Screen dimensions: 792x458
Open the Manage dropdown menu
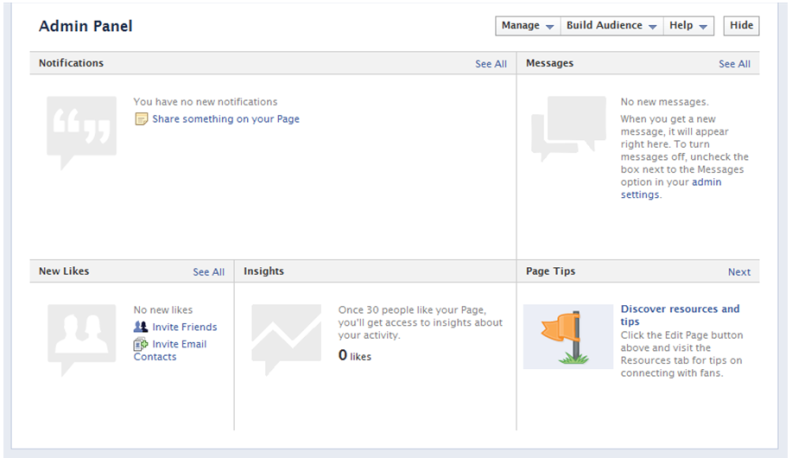(x=528, y=26)
